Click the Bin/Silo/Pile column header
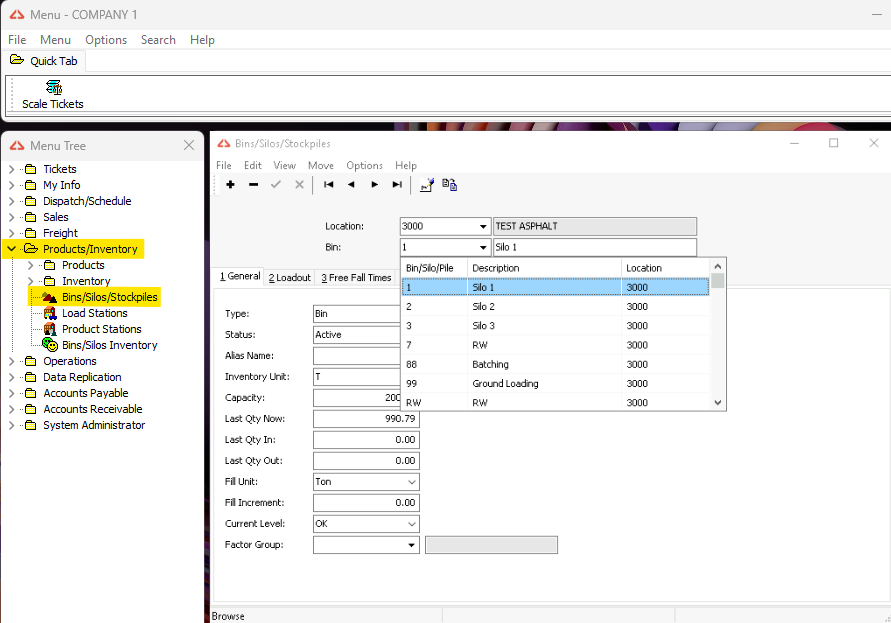 [x=435, y=268]
